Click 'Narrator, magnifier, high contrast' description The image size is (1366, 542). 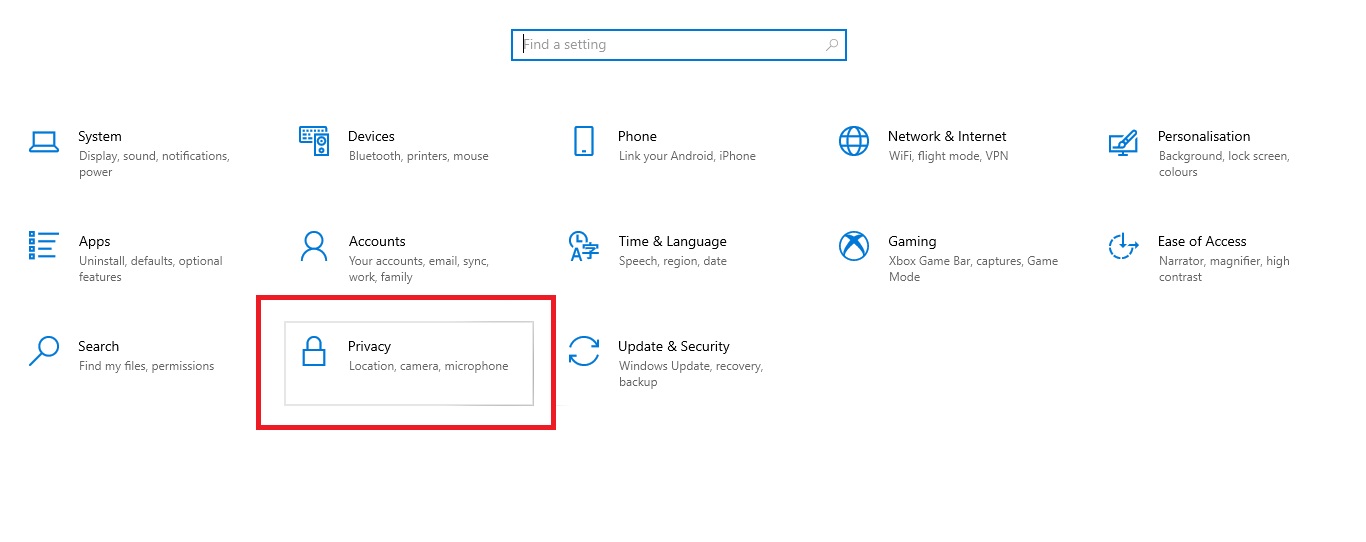pos(1224,269)
